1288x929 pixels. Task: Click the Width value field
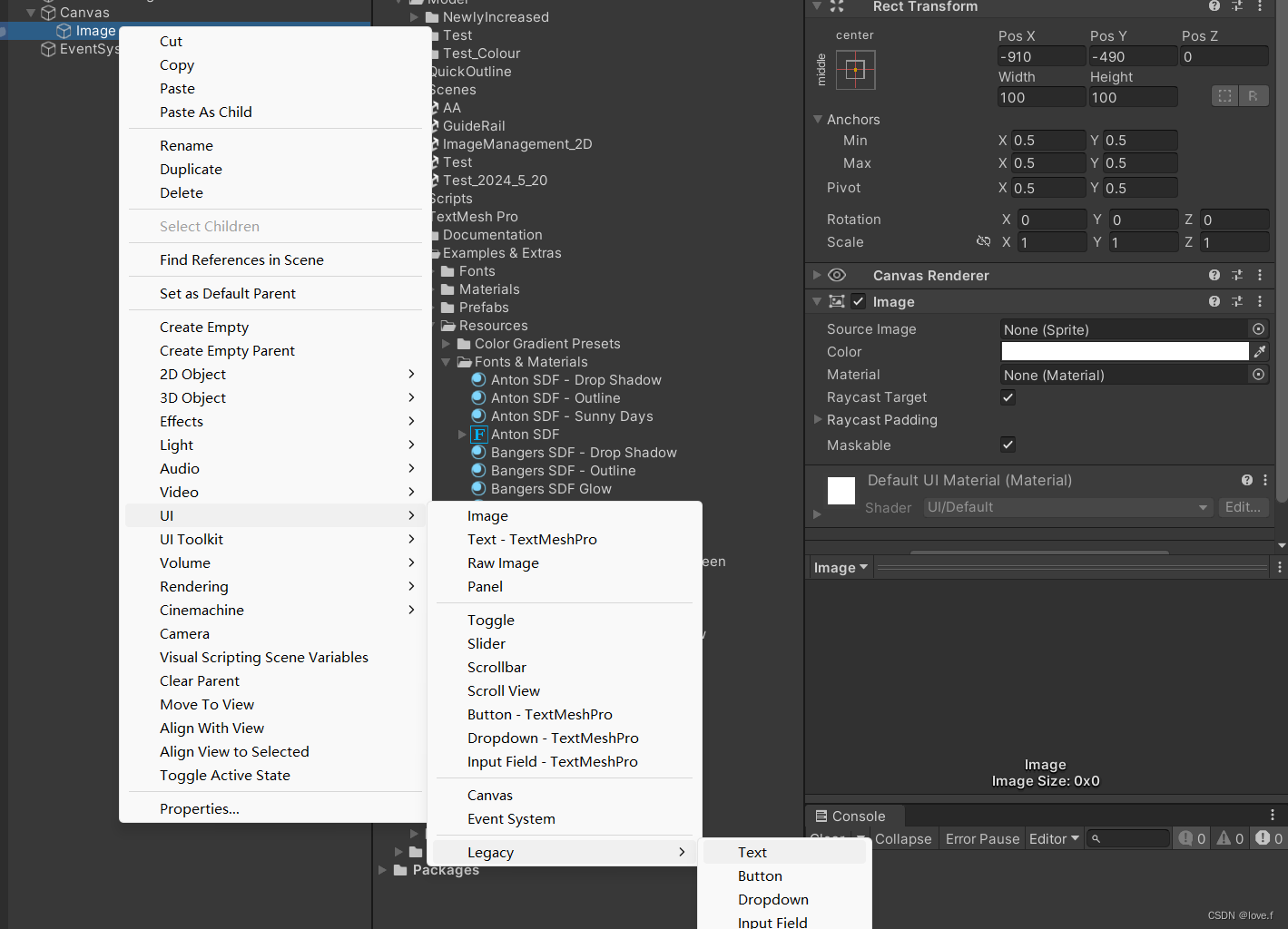1041,97
